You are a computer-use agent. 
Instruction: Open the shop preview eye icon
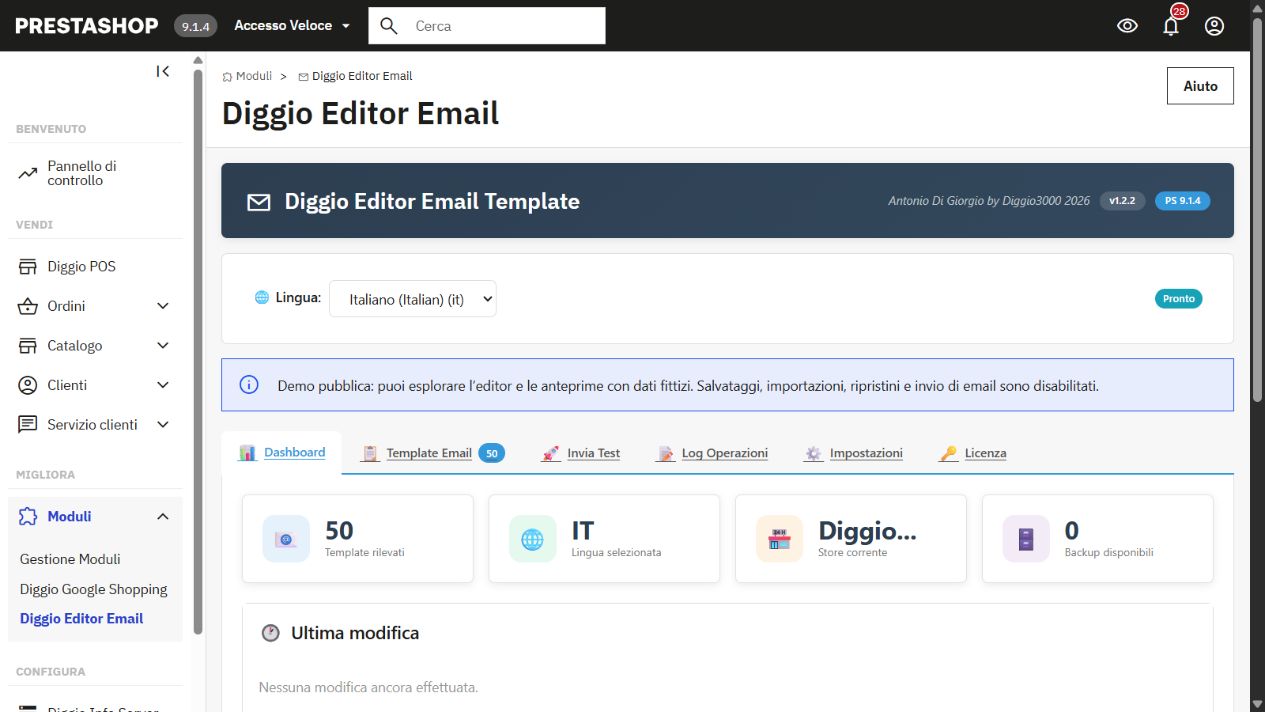pos(1127,26)
